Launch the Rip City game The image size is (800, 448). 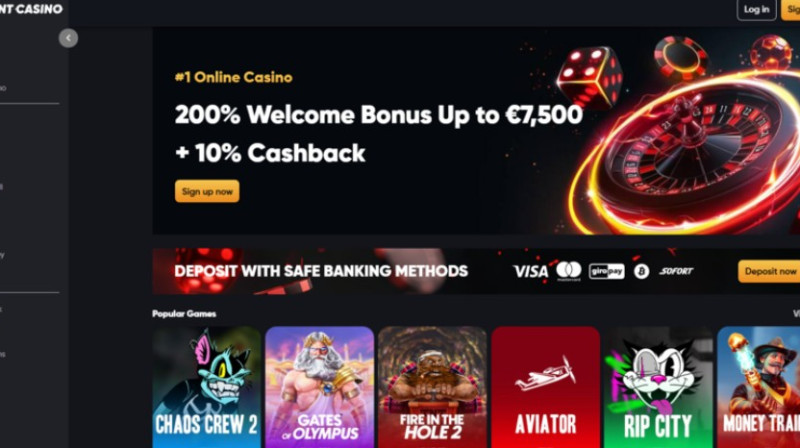click(x=658, y=387)
